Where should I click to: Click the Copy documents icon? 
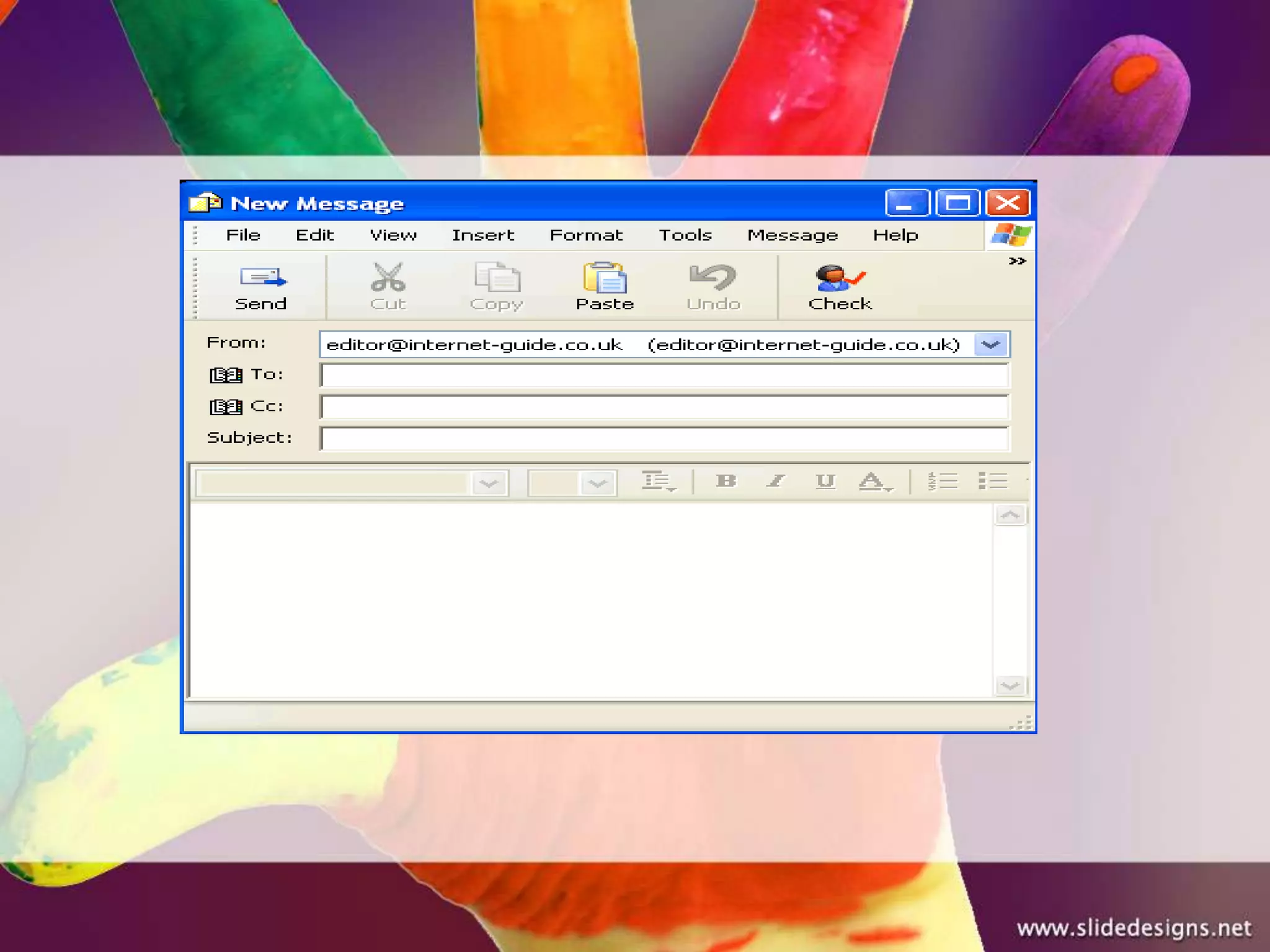point(497,277)
